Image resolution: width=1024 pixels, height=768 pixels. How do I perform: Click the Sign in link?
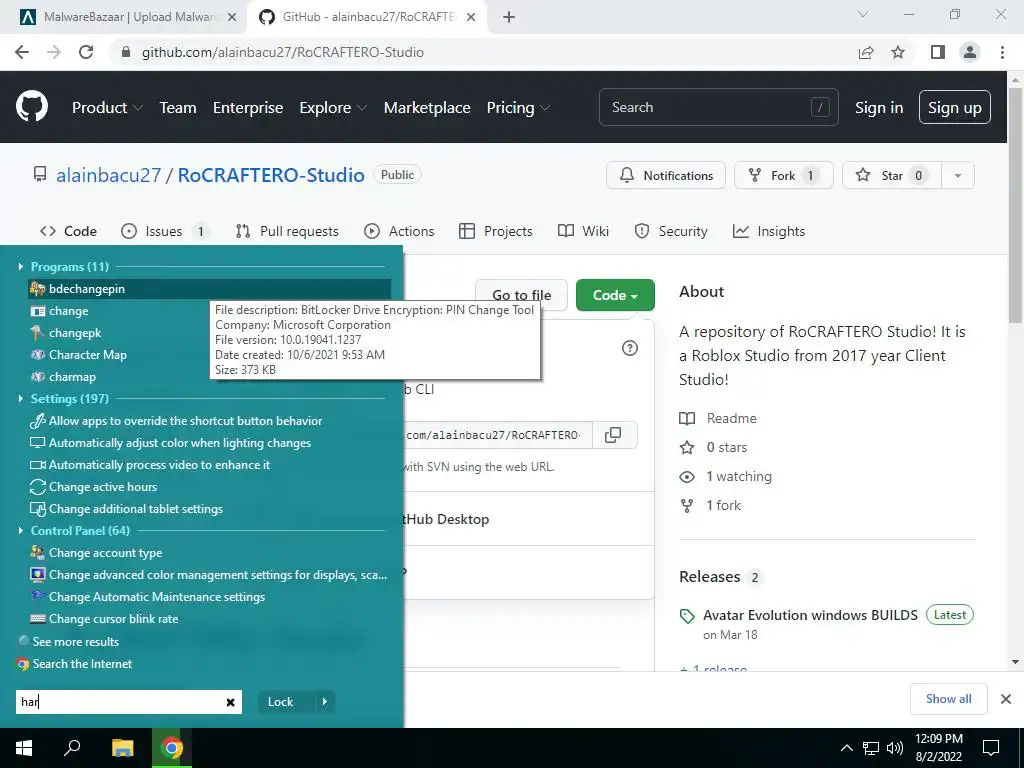pos(879,107)
